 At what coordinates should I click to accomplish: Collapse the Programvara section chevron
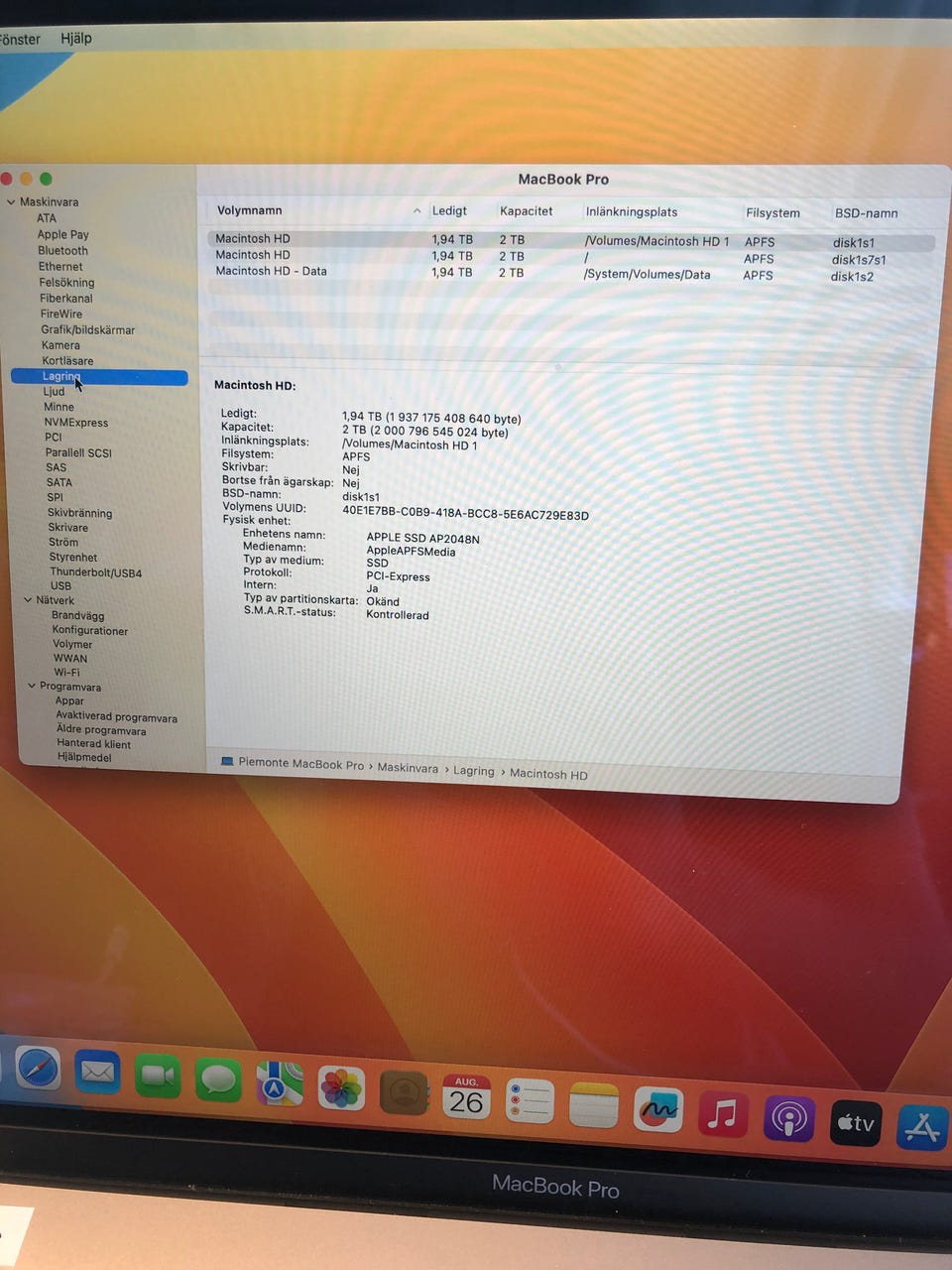point(32,687)
